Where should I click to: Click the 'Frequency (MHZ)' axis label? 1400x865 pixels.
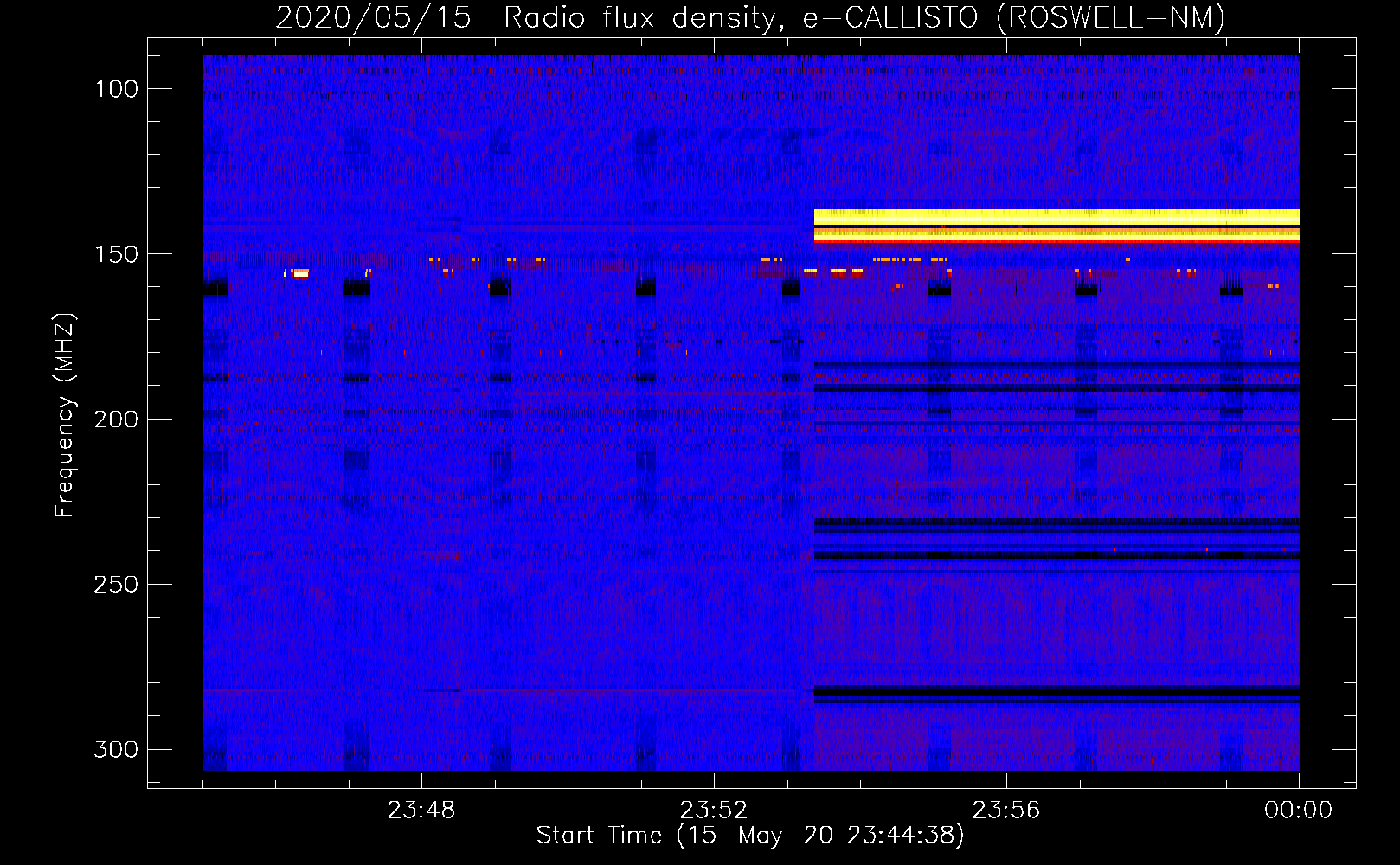pos(64,415)
